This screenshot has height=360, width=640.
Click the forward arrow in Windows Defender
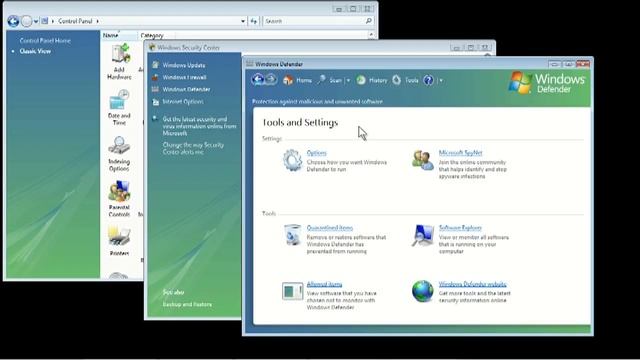(271, 79)
